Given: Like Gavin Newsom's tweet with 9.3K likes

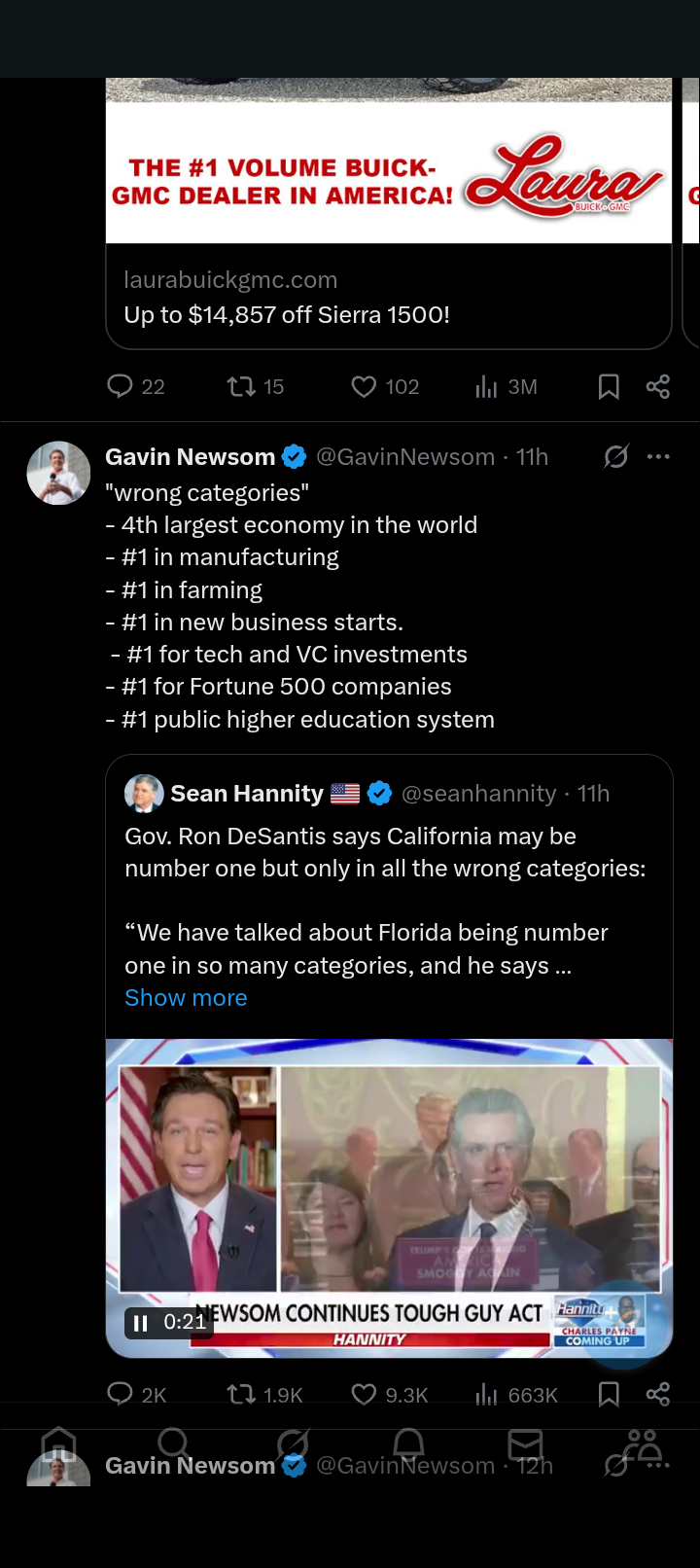Looking at the screenshot, I should [364, 1394].
